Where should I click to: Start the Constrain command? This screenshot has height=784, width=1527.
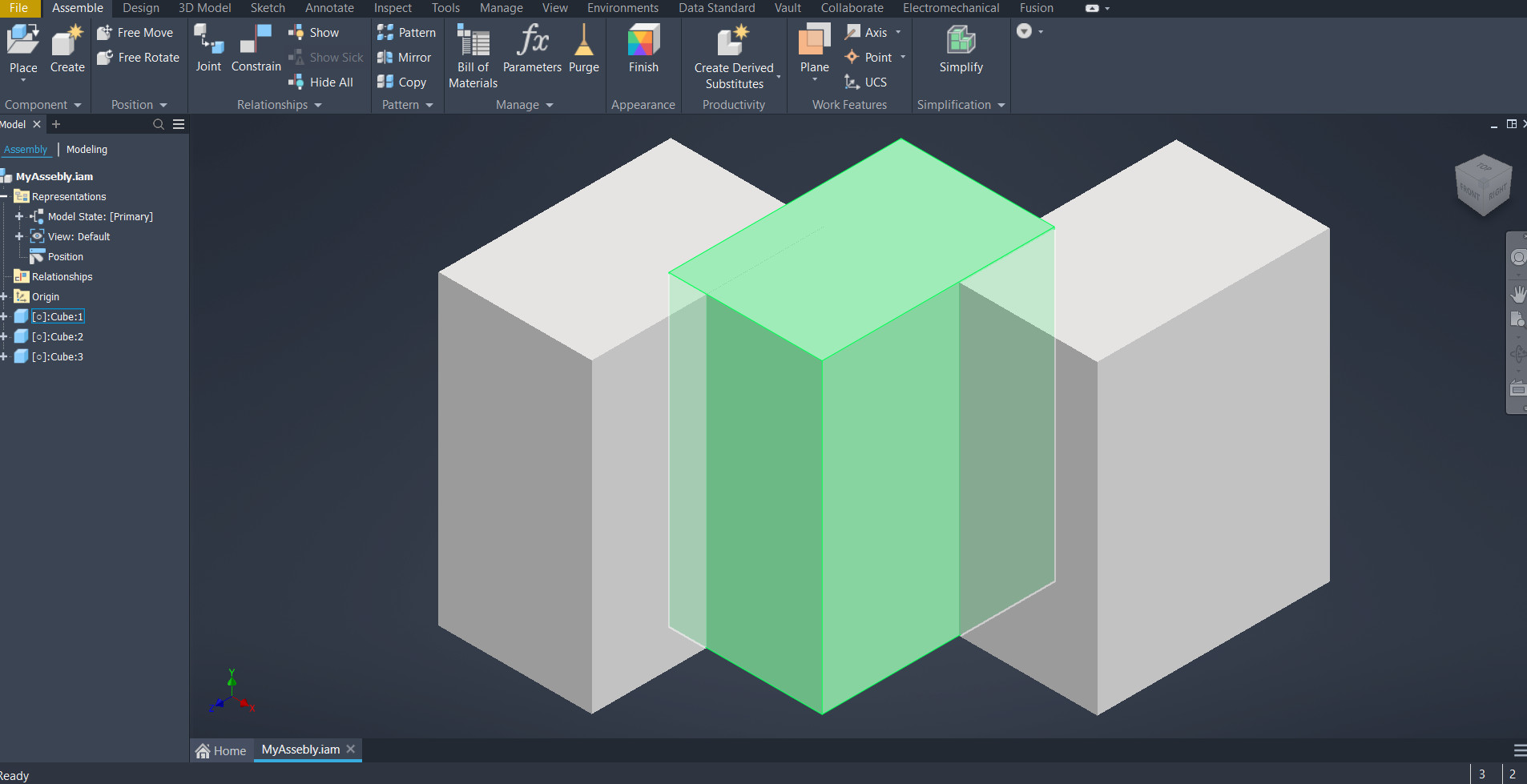tap(256, 48)
